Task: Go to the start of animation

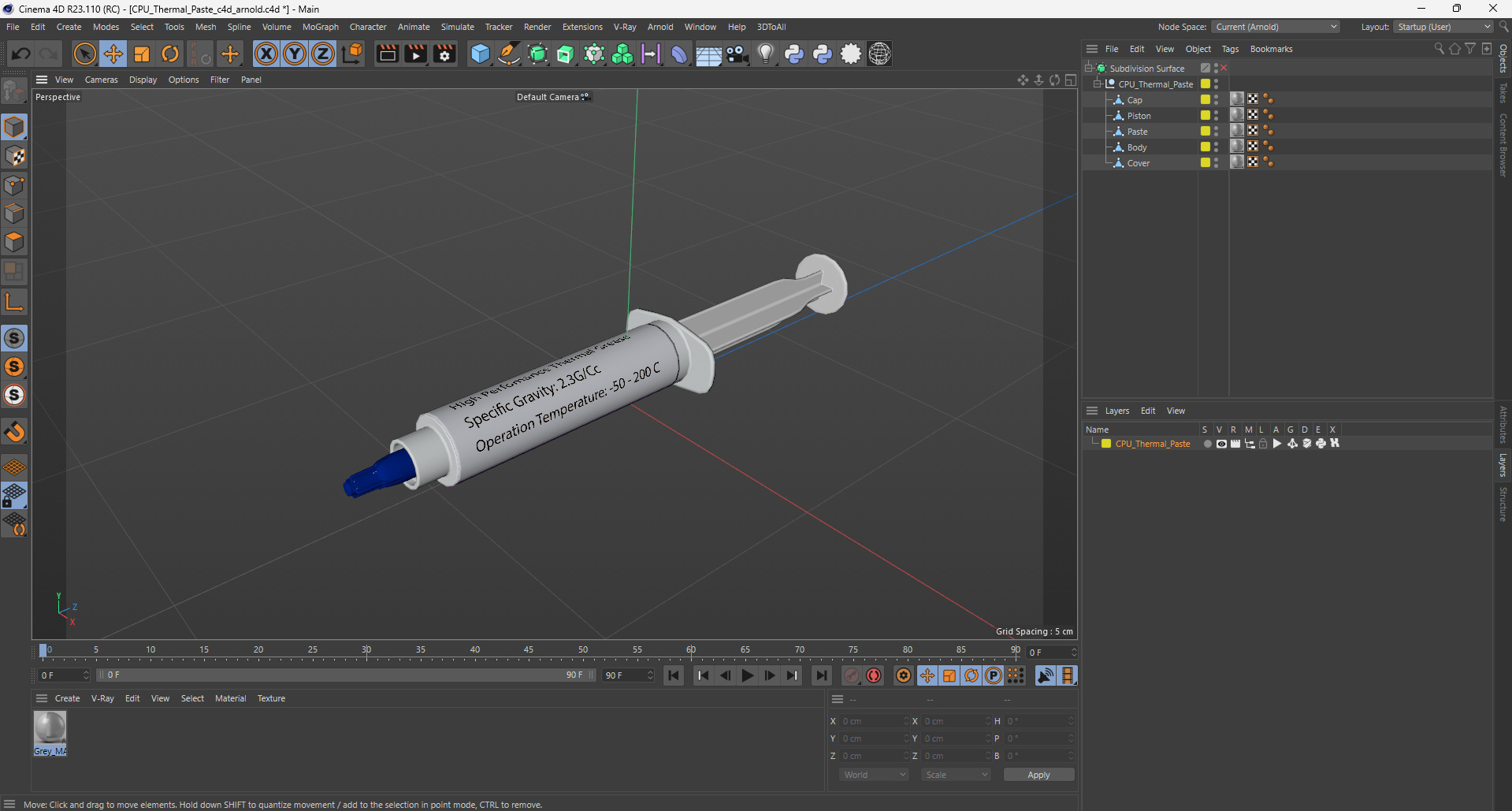Action: click(674, 675)
